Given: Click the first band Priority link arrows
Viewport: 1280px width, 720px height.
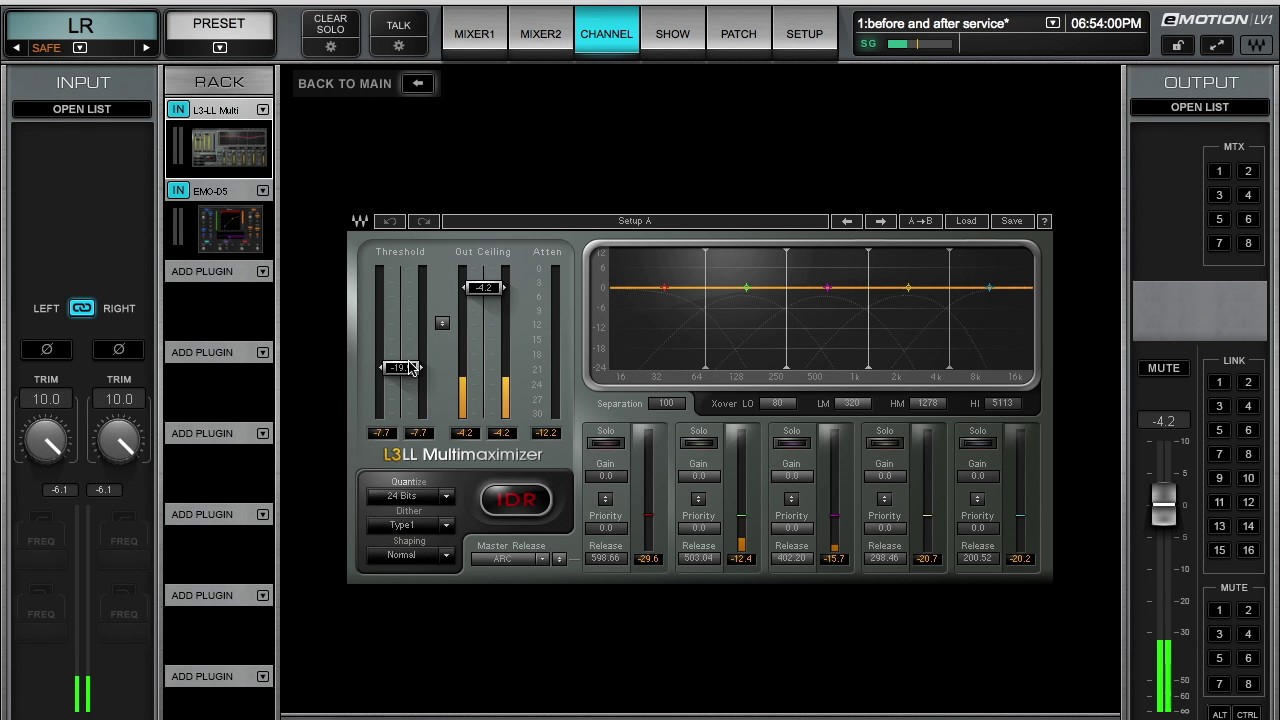Looking at the screenshot, I should (x=605, y=498).
